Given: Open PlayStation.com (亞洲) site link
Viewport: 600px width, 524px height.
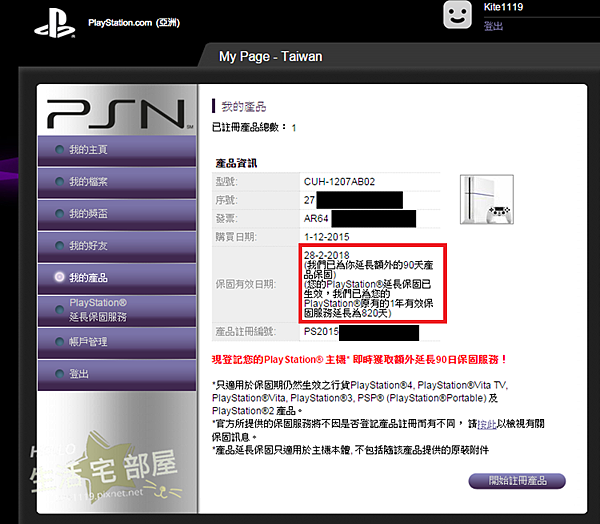Looking at the screenshot, I should point(134,23).
